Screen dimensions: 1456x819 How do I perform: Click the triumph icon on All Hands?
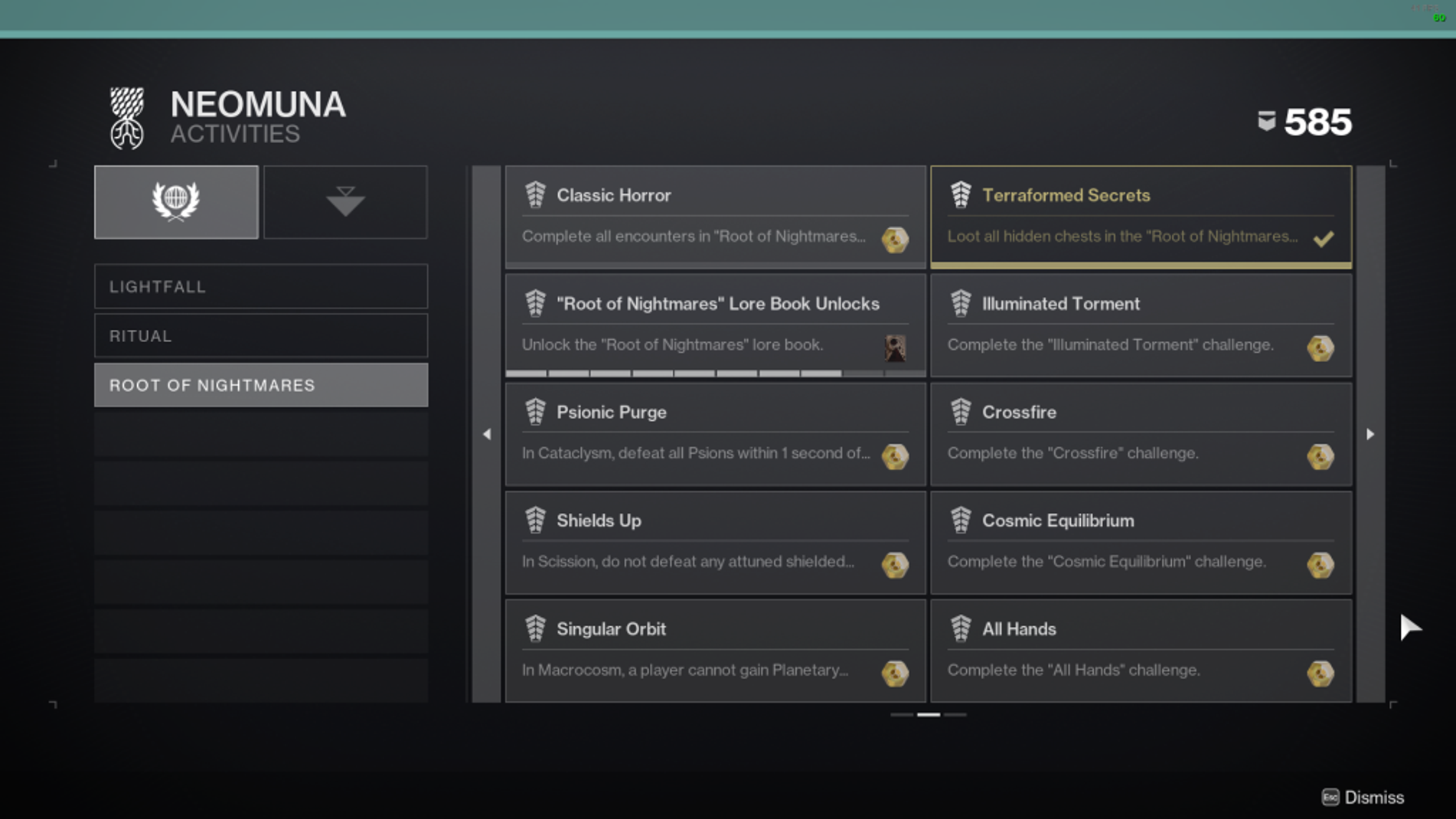pyautogui.click(x=960, y=627)
